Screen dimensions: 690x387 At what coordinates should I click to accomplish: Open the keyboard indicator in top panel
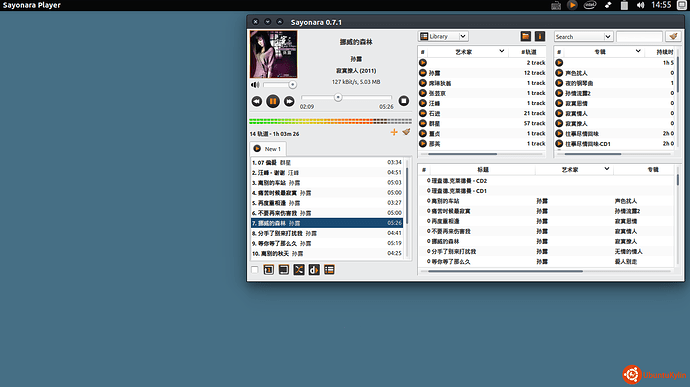tap(556, 5)
